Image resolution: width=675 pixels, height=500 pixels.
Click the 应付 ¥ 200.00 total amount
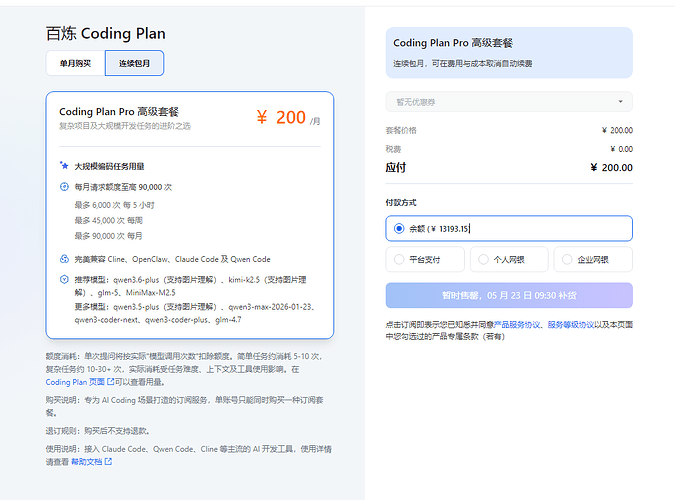pyautogui.click(x=611, y=168)
